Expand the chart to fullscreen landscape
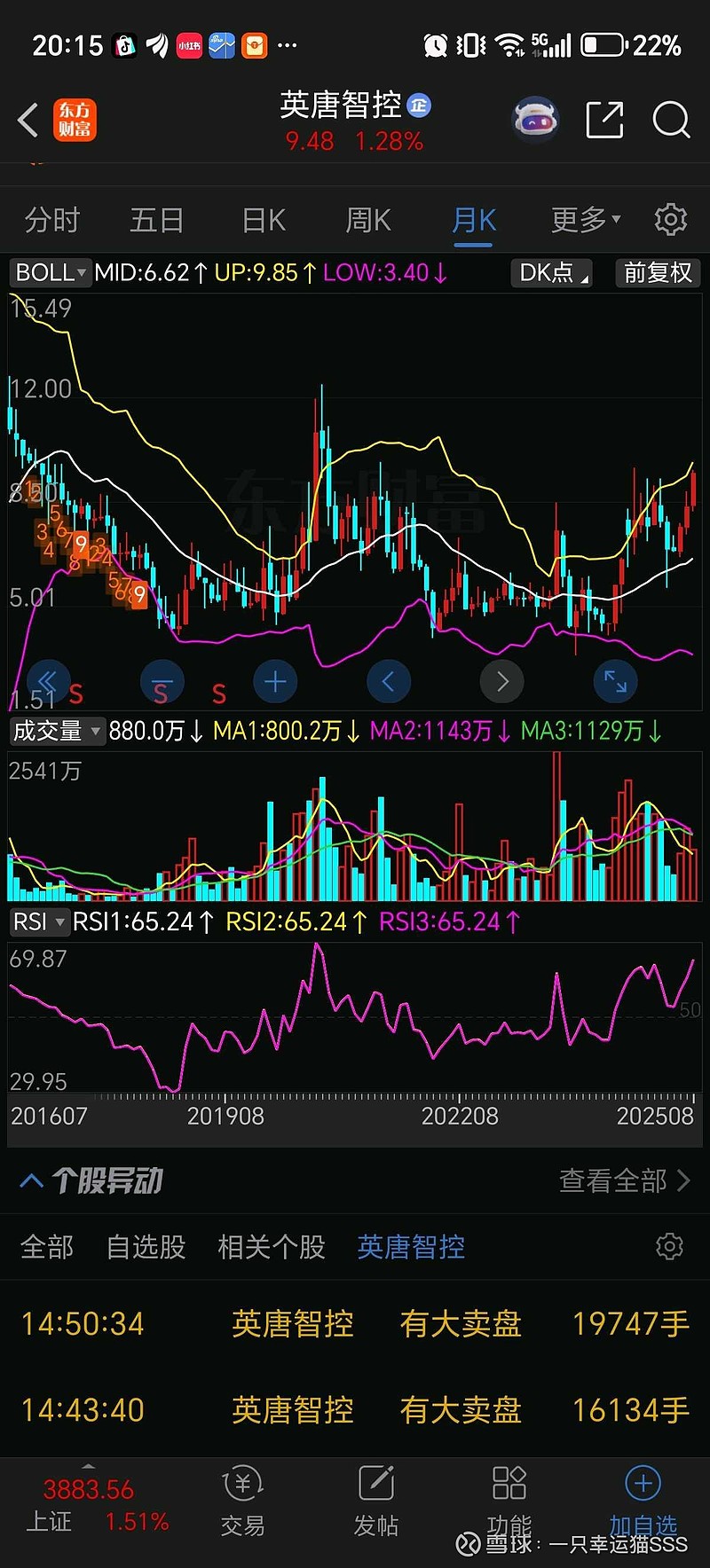 point(615,681)
